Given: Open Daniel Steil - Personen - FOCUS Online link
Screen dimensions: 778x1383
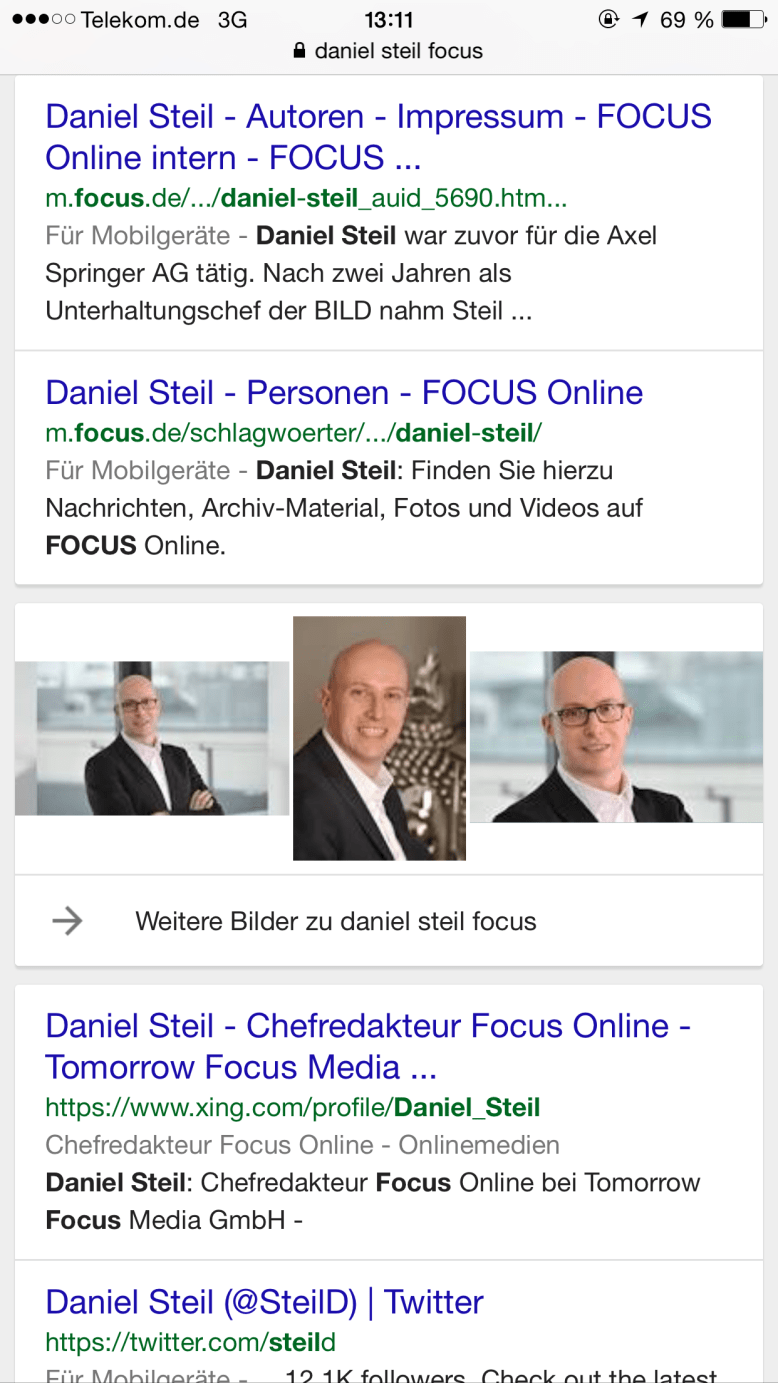Looking at the screenshot, I should click(x=344, y=392).
